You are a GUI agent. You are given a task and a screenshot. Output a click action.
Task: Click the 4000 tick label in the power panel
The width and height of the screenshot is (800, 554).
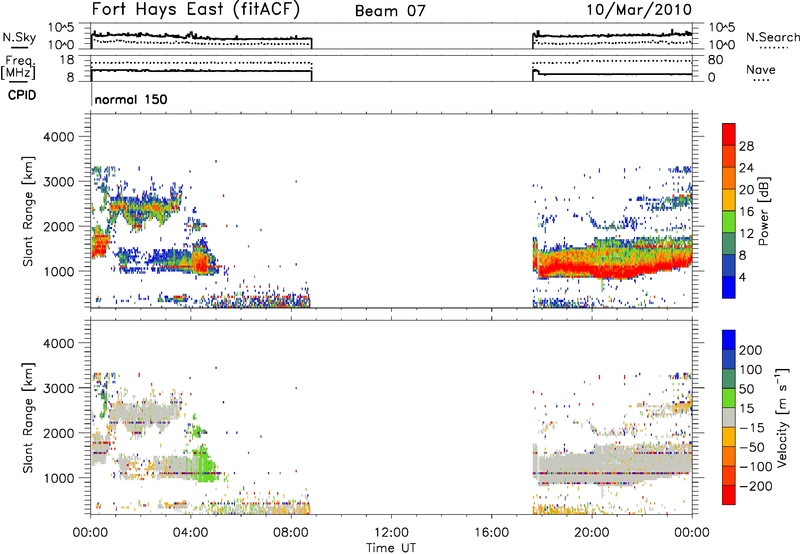pyautogui.click(x=59, y=137)
